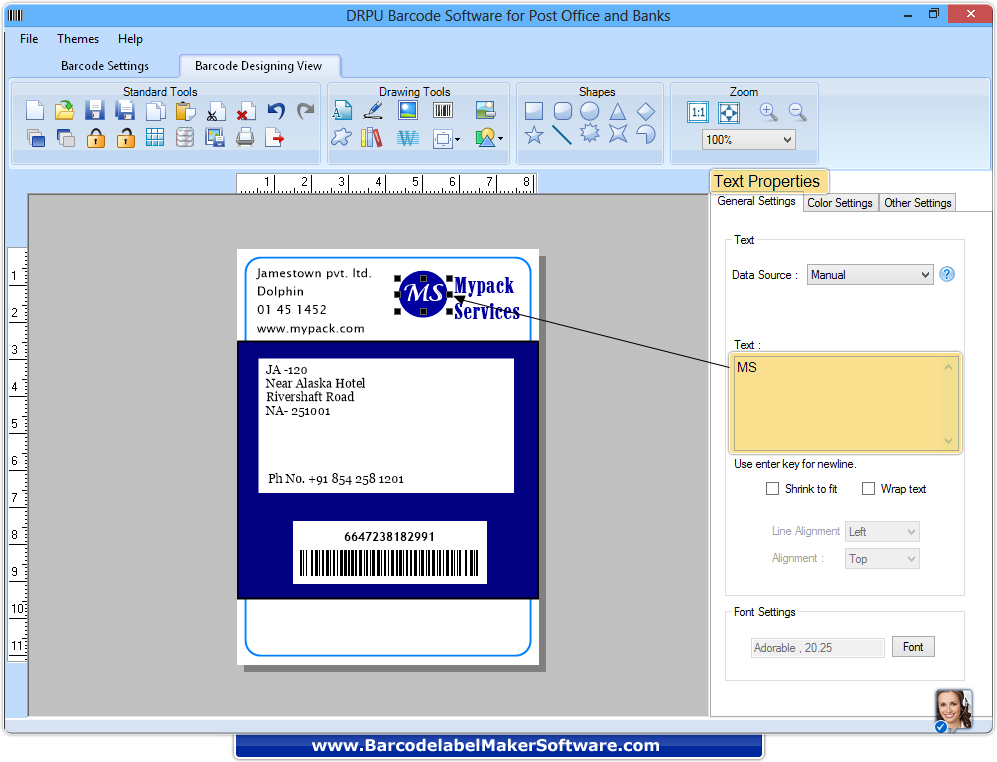Toggle the grid icon in Standard Tools
The width and height of the screenshot is (997, 762).
click(x=155, y=137)
